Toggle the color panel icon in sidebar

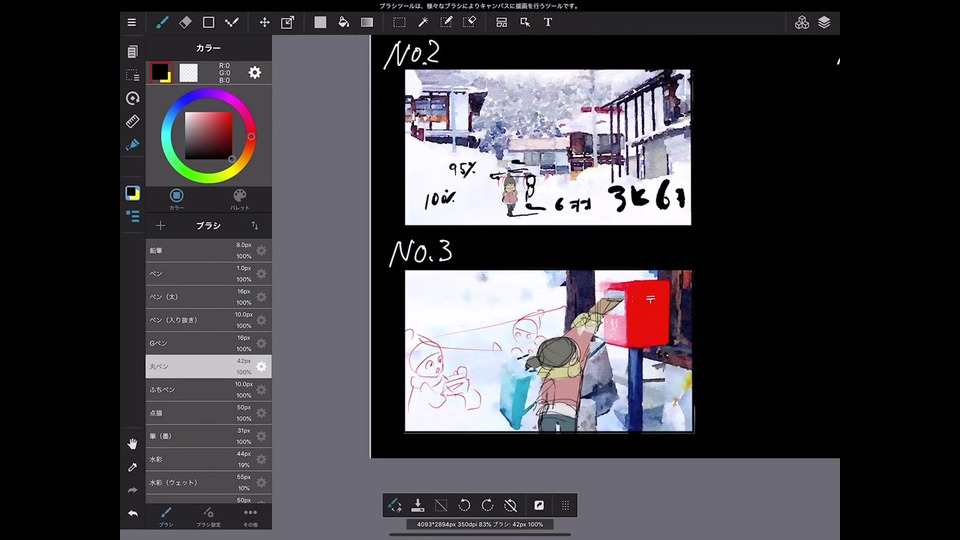tap(132, 193)
